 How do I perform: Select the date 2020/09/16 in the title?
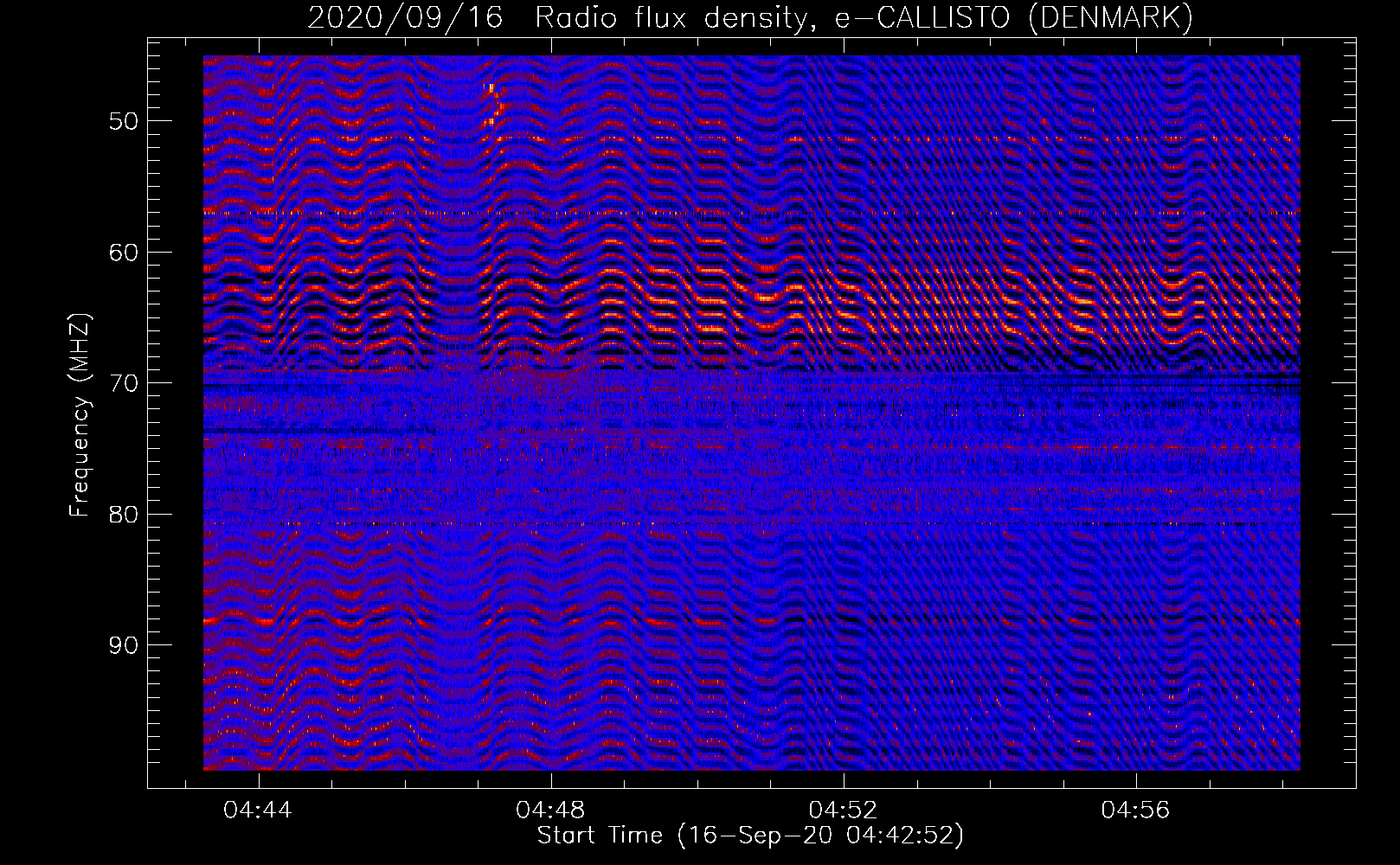coord(405,17)
